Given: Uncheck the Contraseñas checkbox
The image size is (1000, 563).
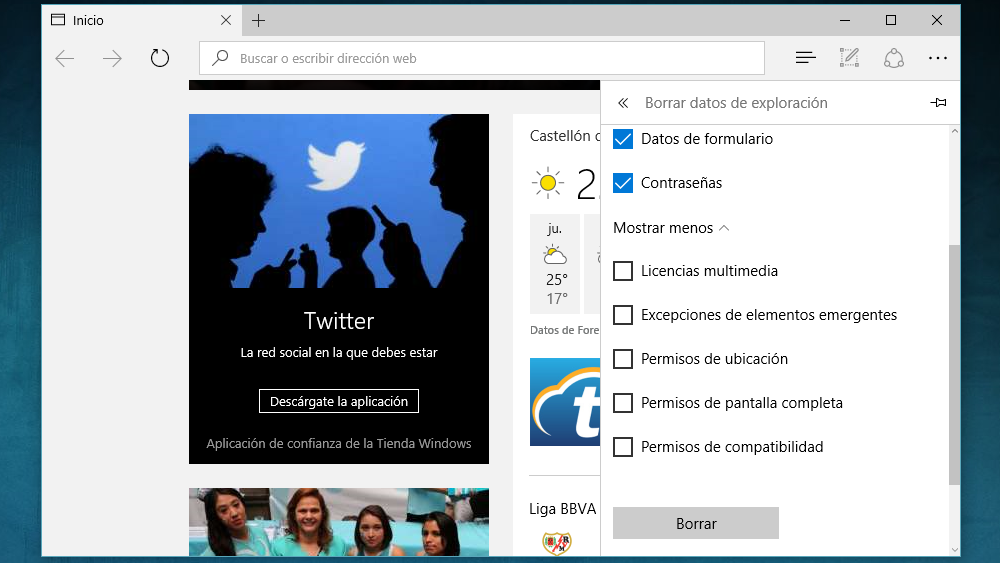Looking at the screenshot, I should click(623, 183).
